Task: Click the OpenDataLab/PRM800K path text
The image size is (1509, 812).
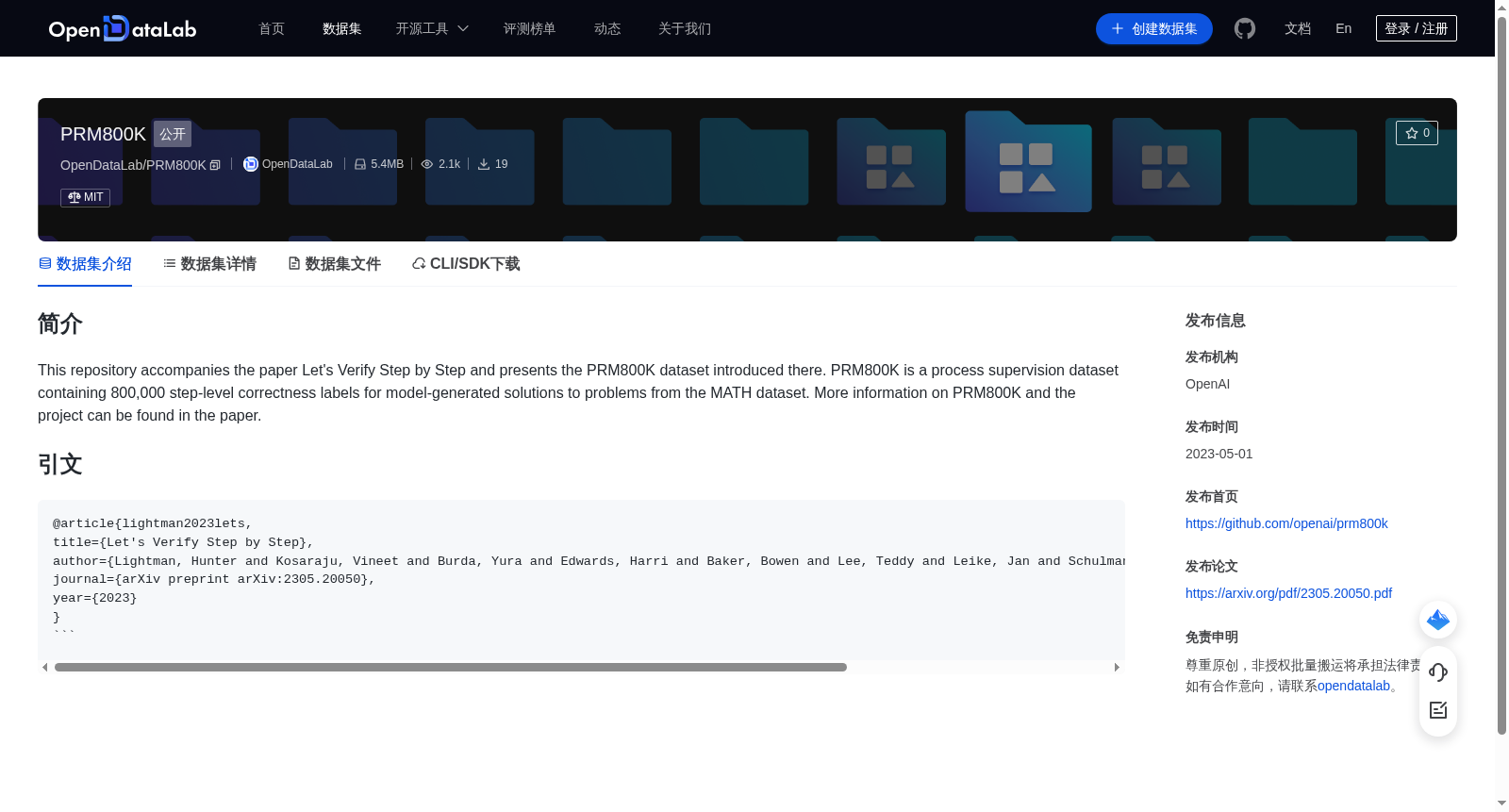Action: (x=133, y=165)
